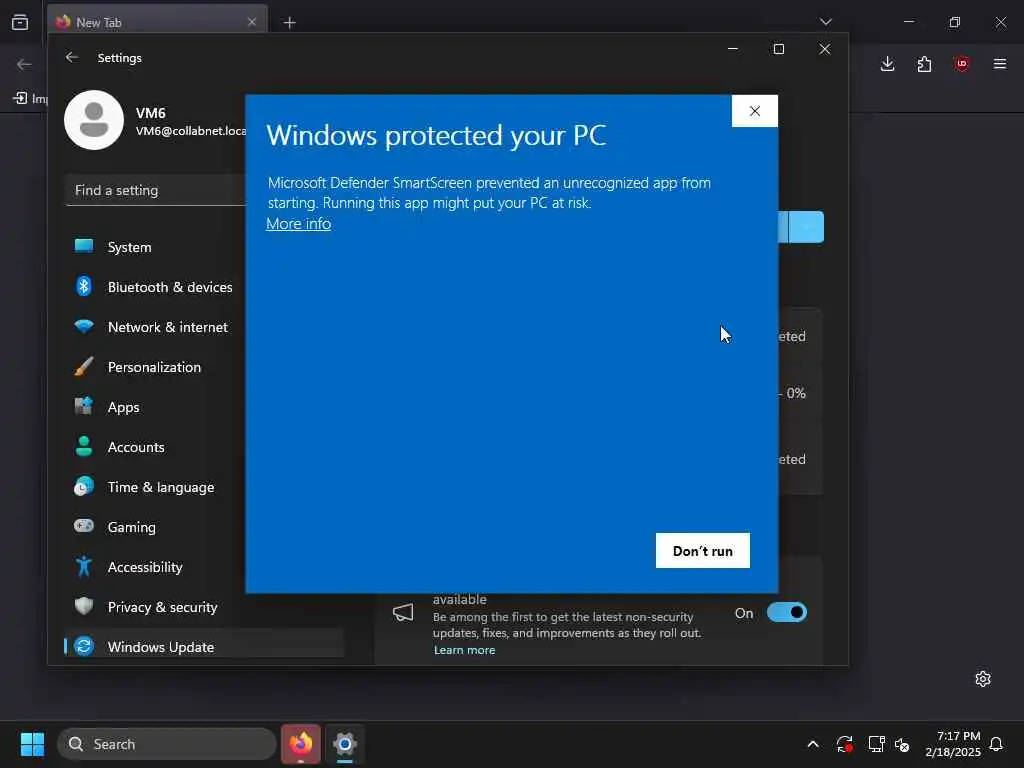The height and width of the screenshot is (768, 1024).
Task: Click the muted volume tray icon
Action: pos(902,744)
